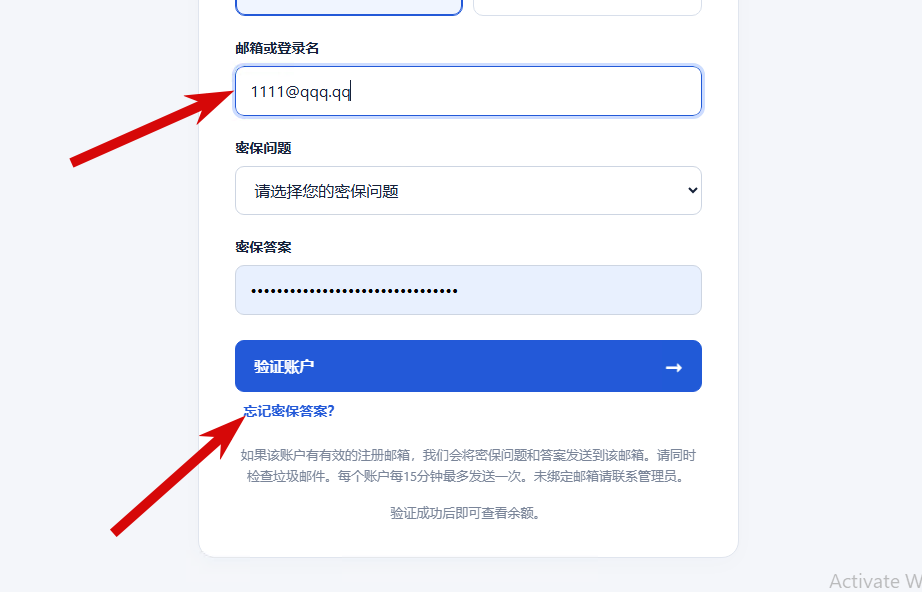Click the 密保问题 label
922x592 pixels.
click(263, 148)
